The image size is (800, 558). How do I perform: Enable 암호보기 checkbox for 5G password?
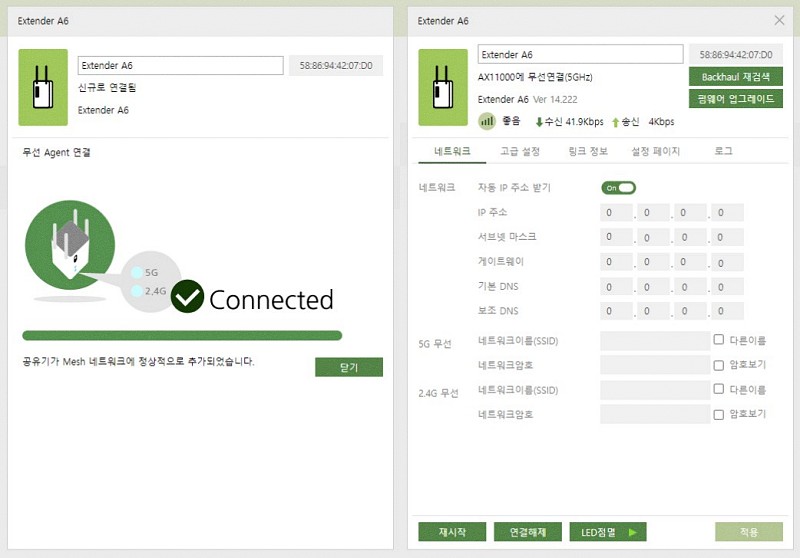[x=718, y=365]
